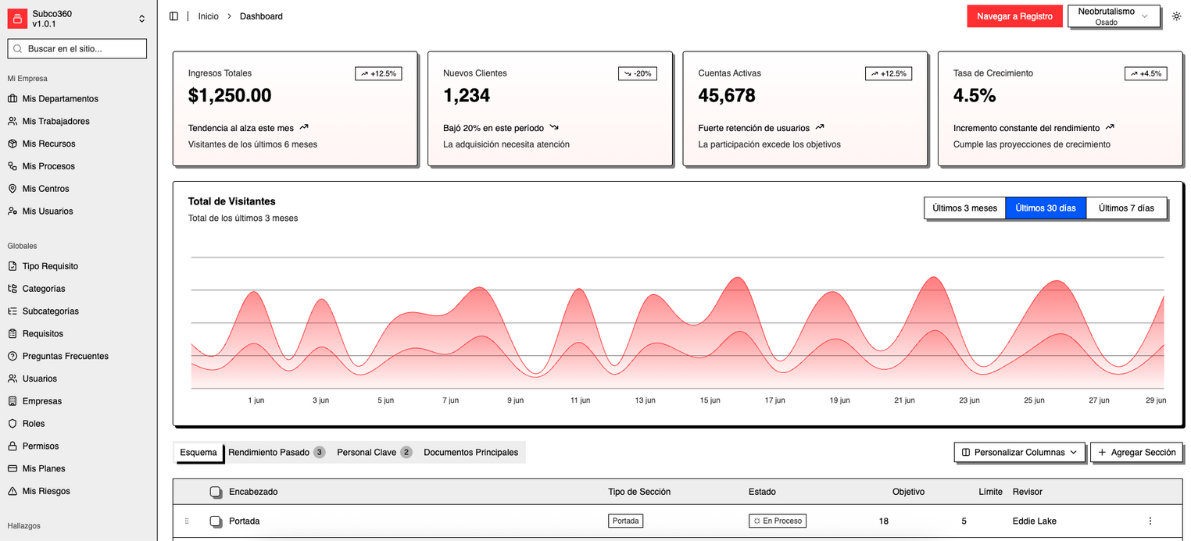1191x541 pixels.
Task: Click the sun theme toggle icon
Action: 1177,16
